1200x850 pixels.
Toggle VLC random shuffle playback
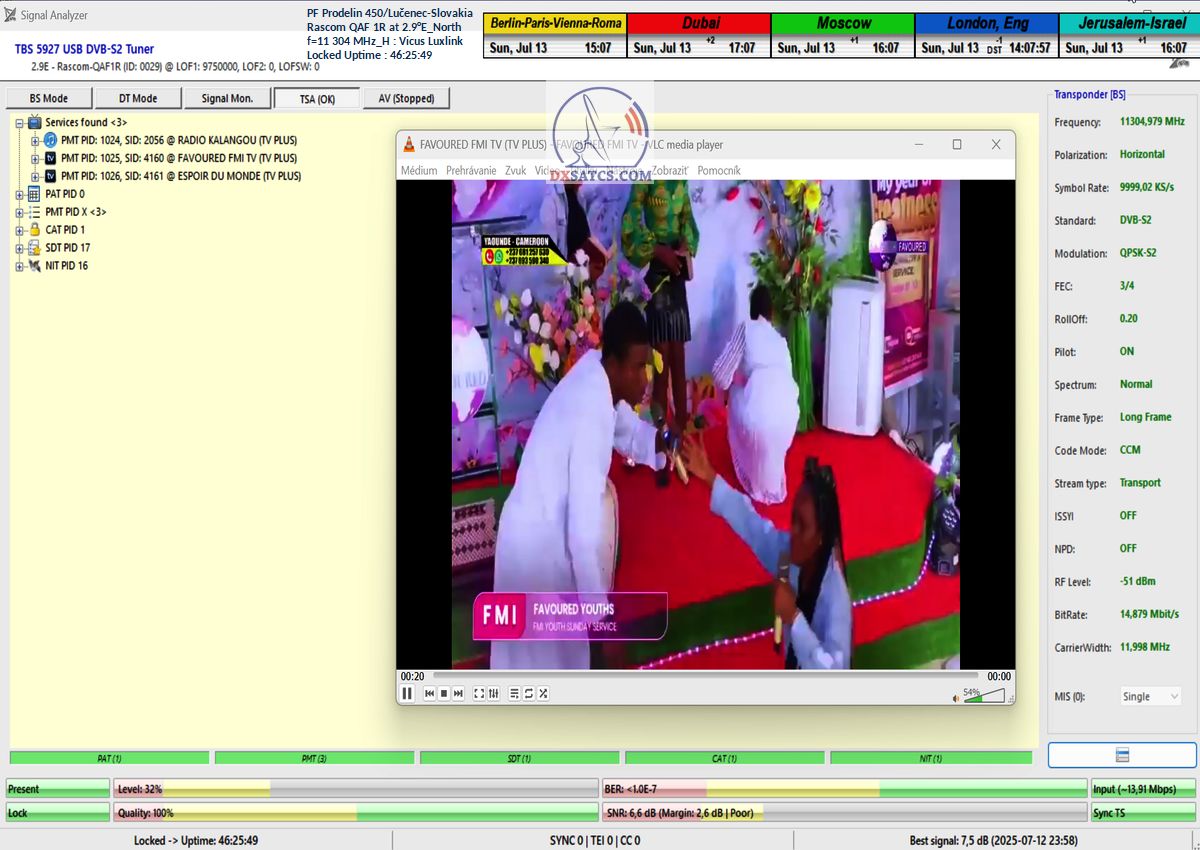(543, 693)
